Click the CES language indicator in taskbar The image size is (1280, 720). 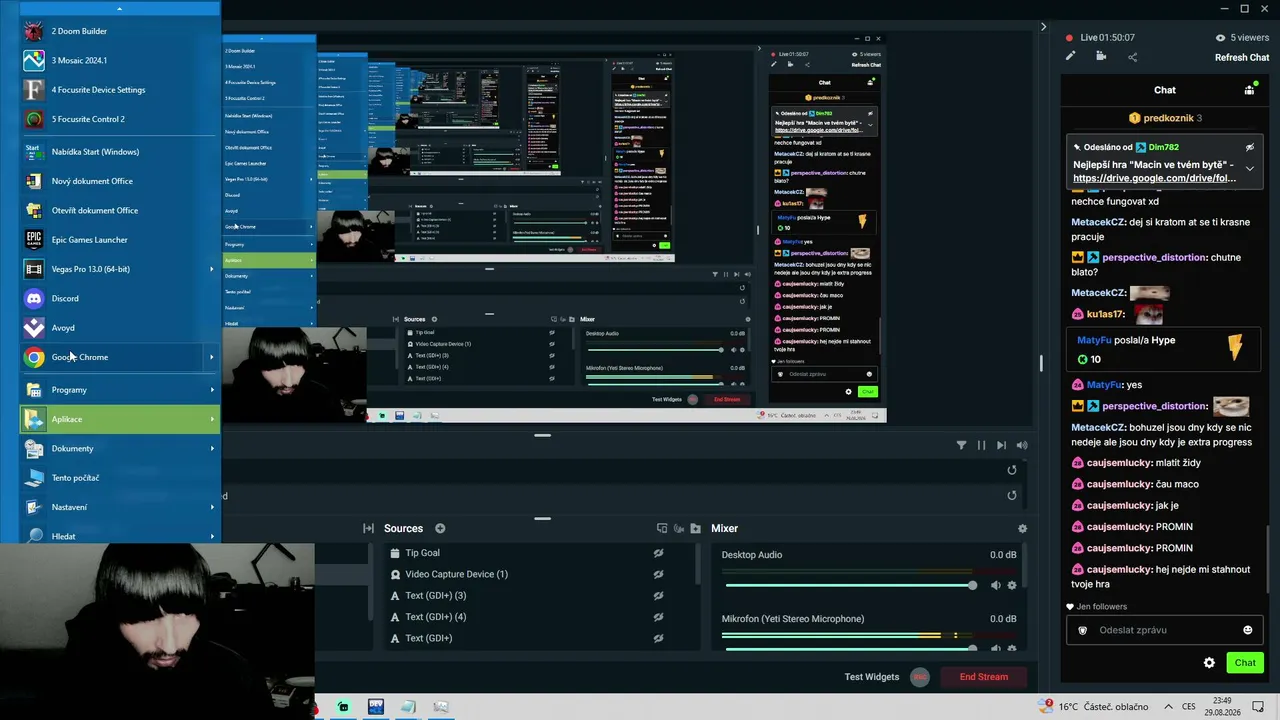point(1189,706)
